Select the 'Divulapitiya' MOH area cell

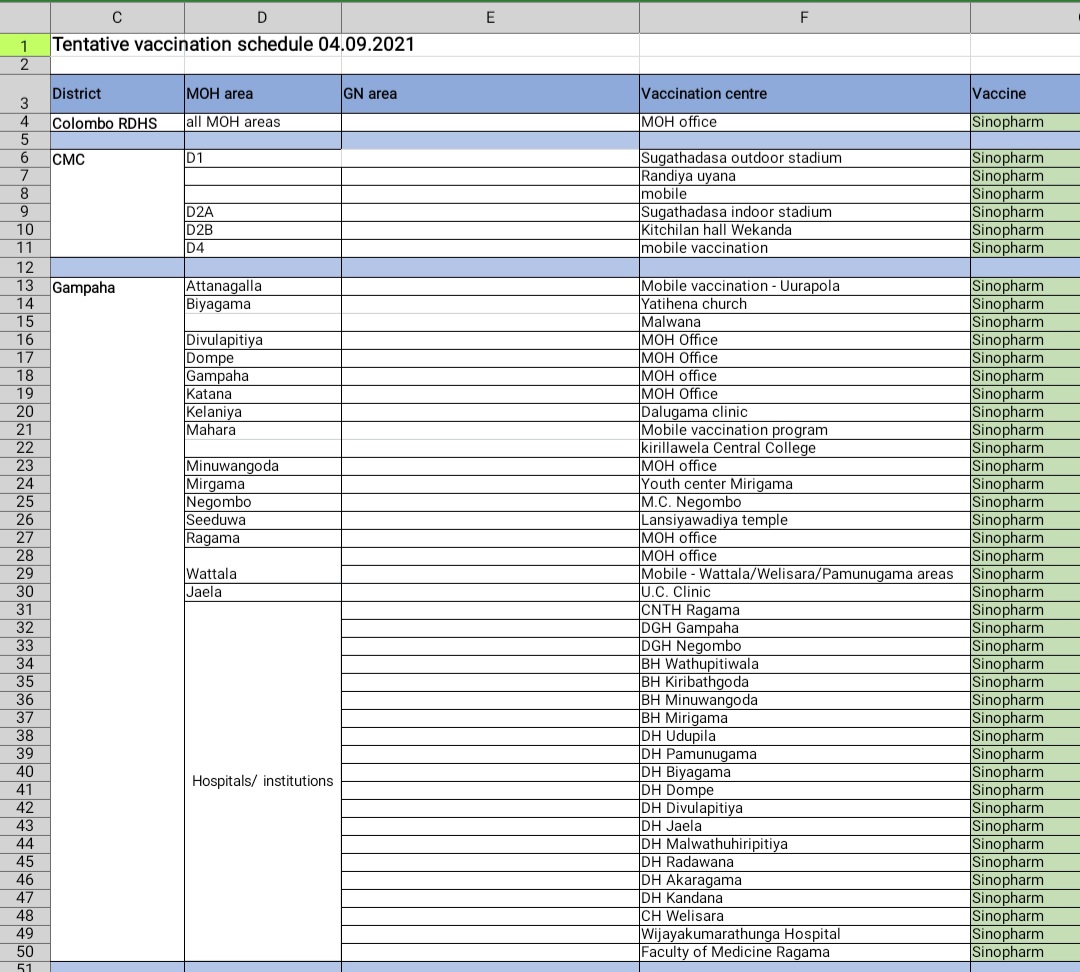pos(262,340)
